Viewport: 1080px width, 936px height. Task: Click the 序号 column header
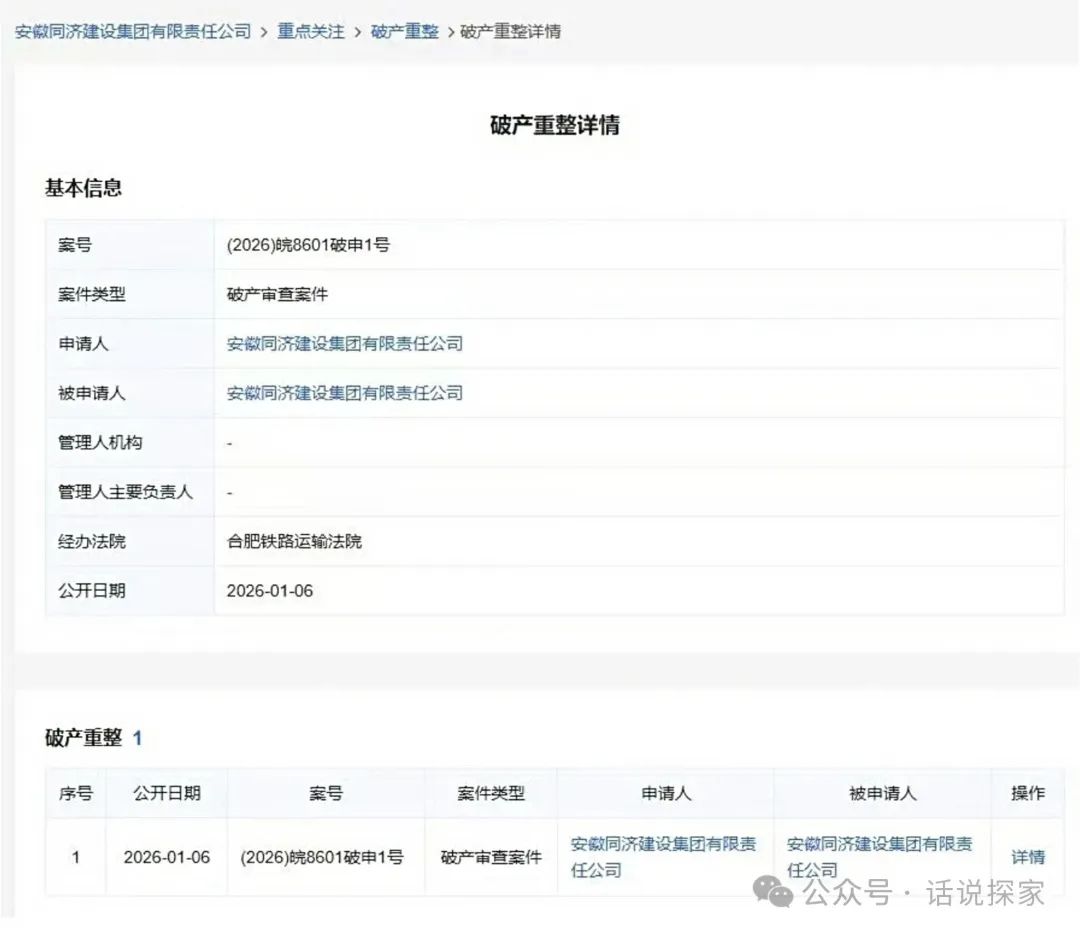[76, 793]
